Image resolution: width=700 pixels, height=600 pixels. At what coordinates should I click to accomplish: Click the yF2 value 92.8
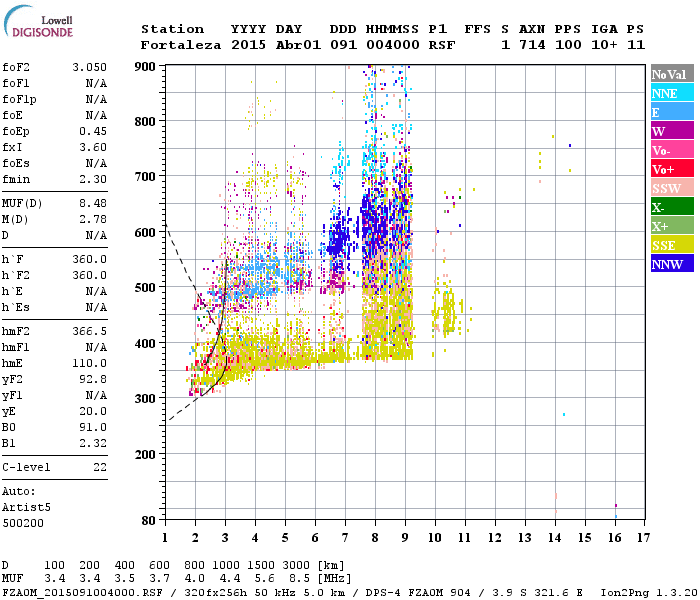tap(93, 379)
